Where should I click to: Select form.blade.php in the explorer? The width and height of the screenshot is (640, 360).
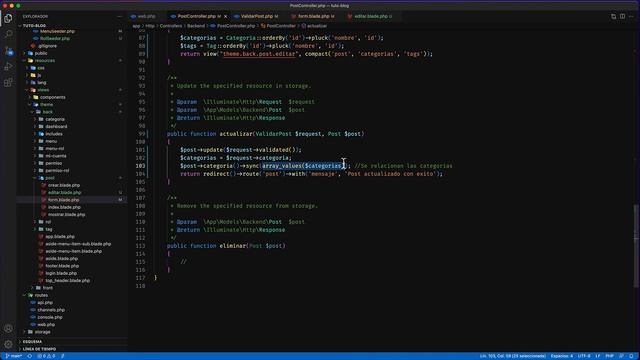pos(63,200)
